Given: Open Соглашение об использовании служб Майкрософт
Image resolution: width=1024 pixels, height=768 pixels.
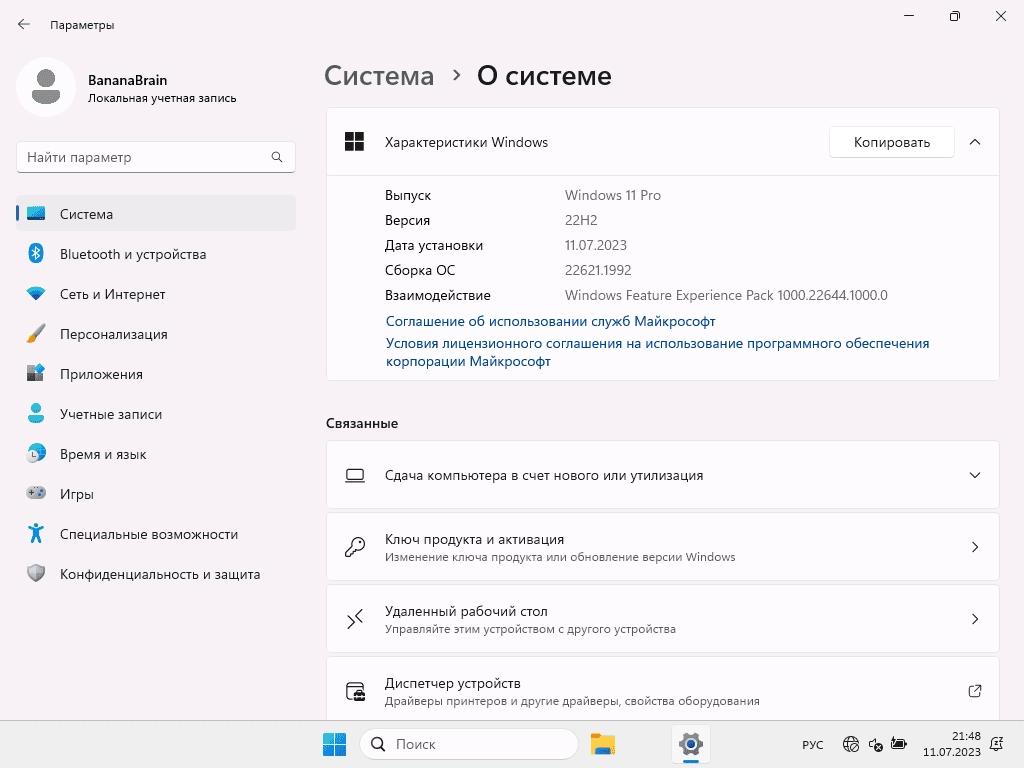Looking at the screenshot, I should pyautogui.click(x=550, y=321).
